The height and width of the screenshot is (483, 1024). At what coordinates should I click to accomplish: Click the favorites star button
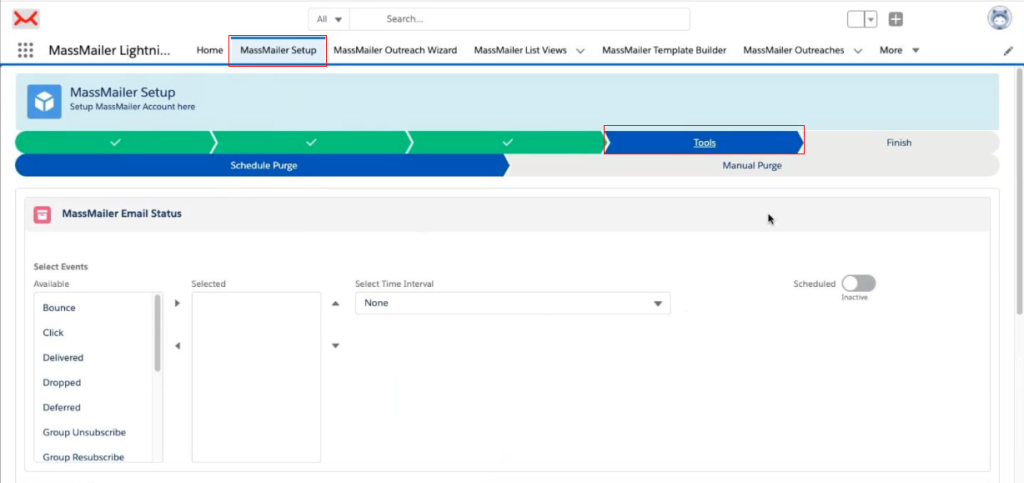point(856,20)
